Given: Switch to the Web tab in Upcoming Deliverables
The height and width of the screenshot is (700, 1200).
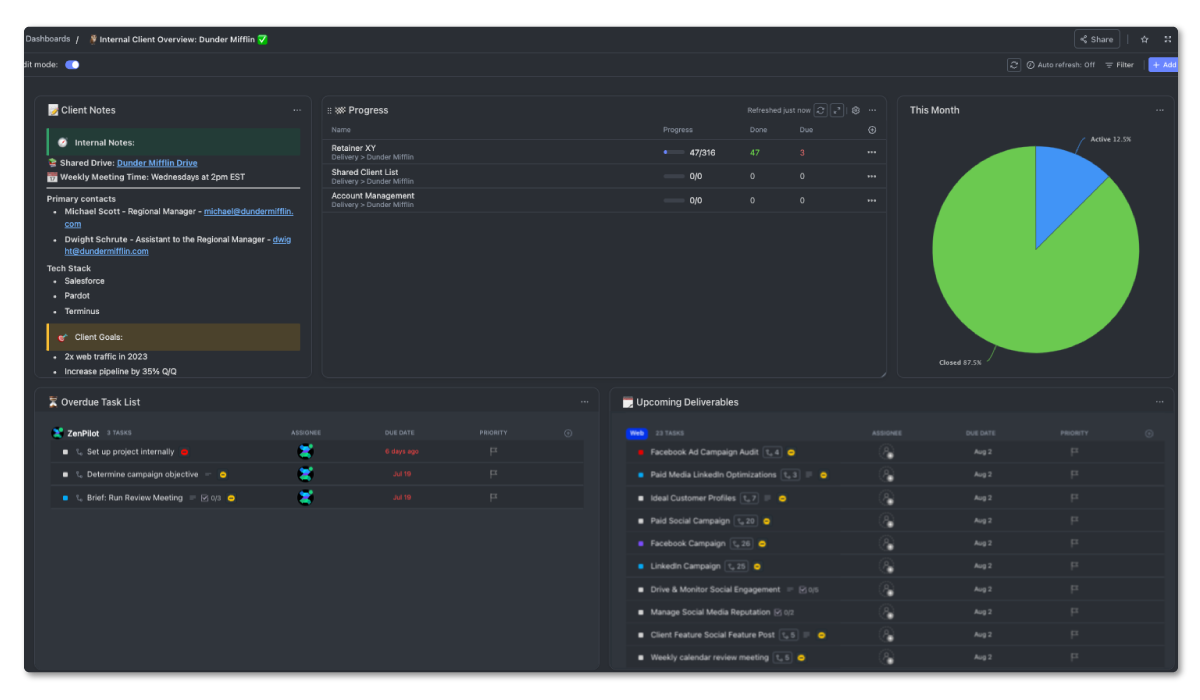Looking at the screenshot, I should 636,433.
